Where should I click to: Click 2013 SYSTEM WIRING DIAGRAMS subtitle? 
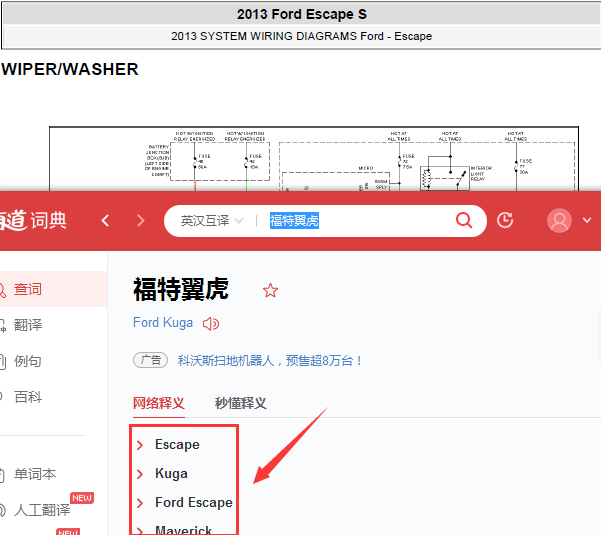click(x=302, y=36)
